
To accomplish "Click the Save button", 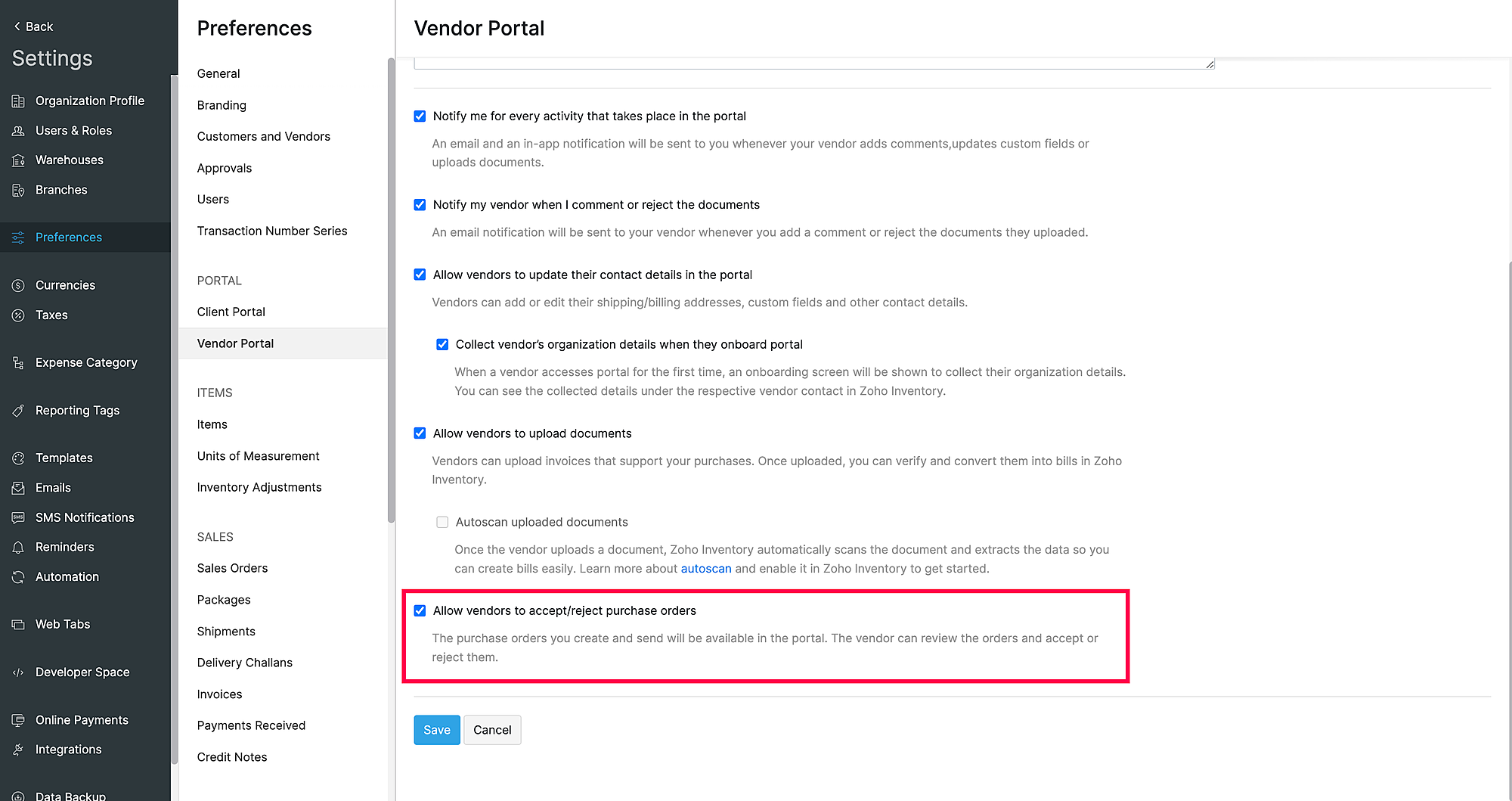I will (x=436, y=730).
